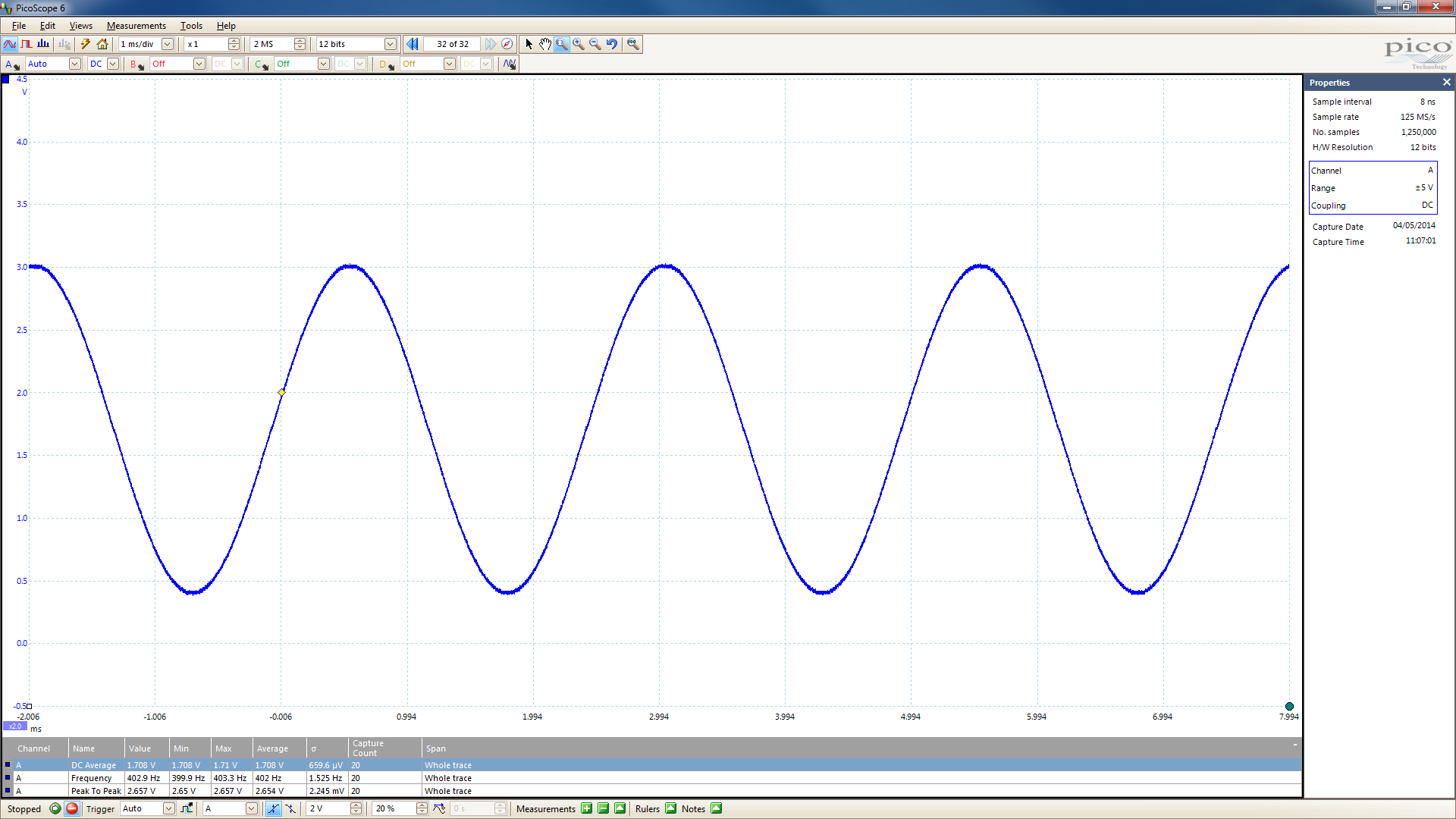Open the Measurements menu

point(136,26)
